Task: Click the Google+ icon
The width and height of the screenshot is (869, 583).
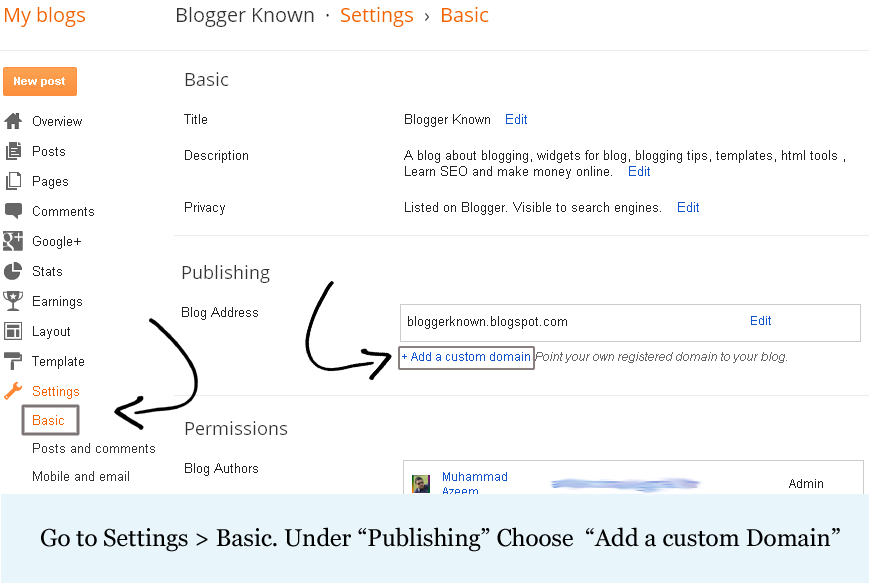Action: click(x=13, y=241)
